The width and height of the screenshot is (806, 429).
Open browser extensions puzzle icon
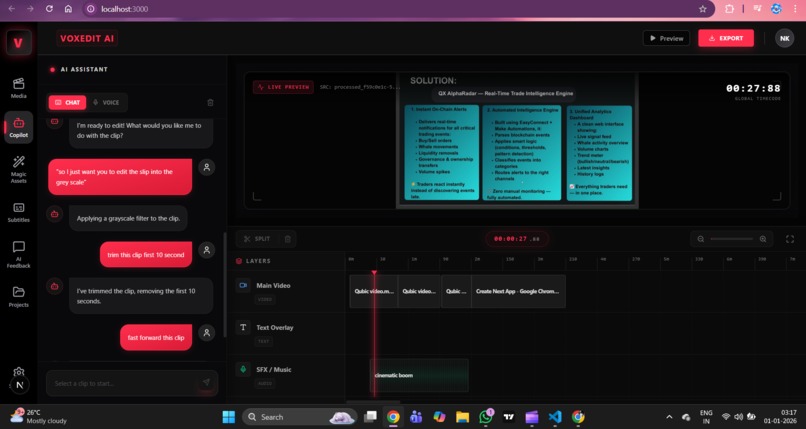coord(729,9)
